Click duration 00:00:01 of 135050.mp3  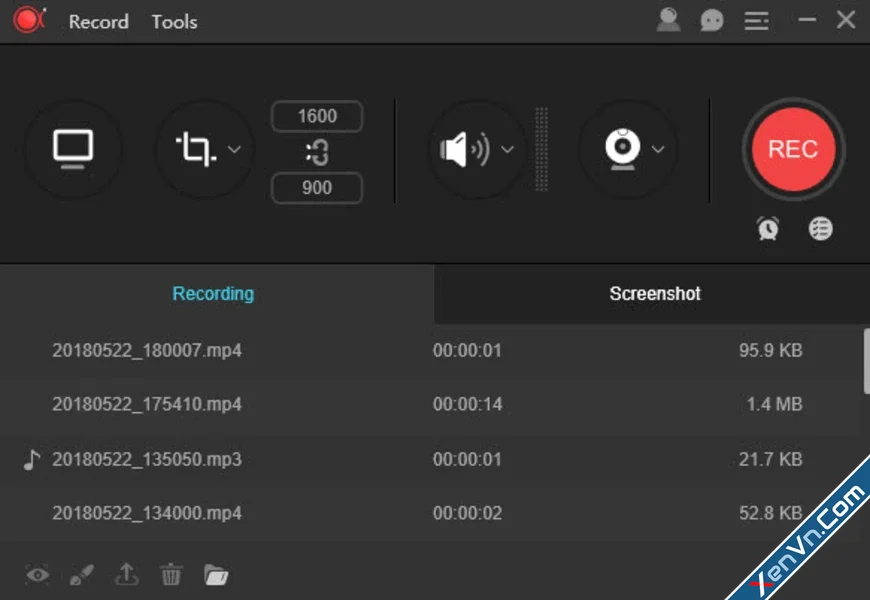[x=467, y=459]
